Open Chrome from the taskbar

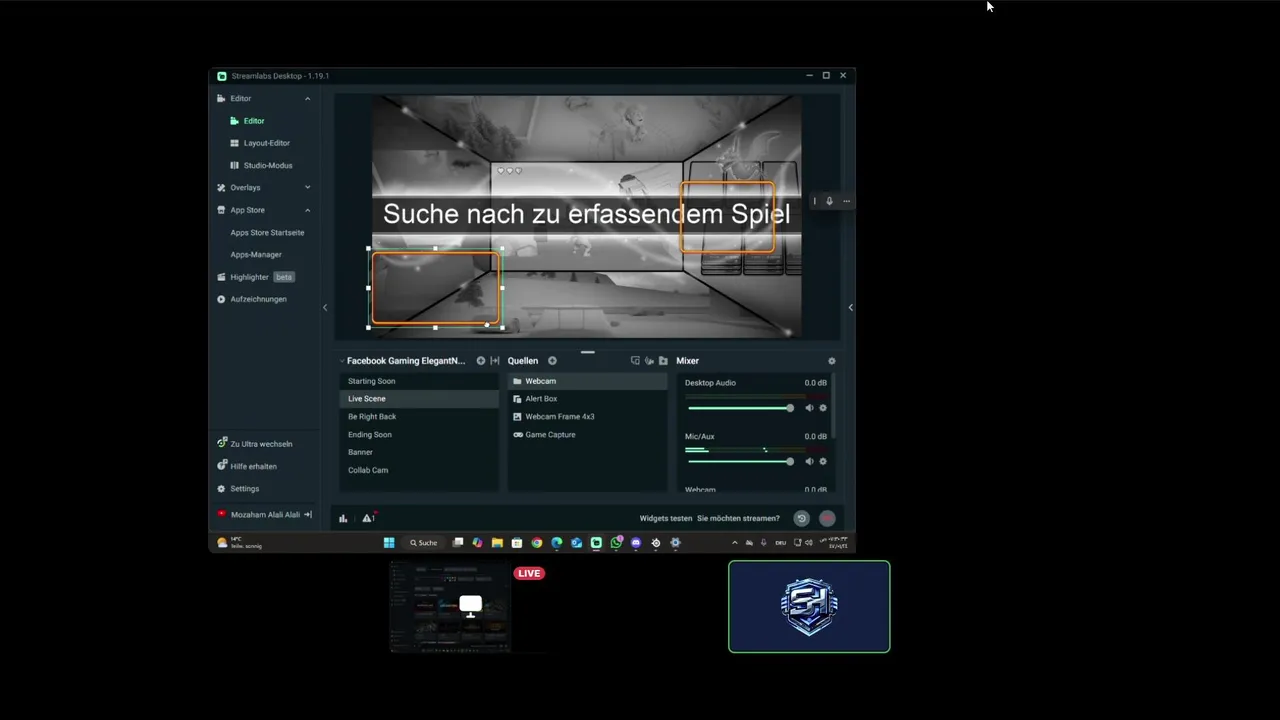pos(537,543)
